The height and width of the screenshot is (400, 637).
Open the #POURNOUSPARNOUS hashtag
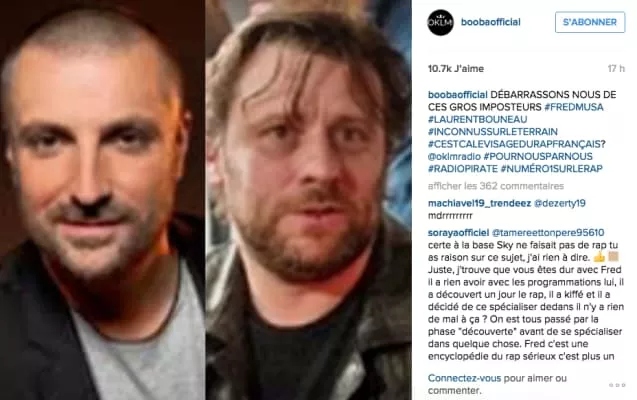pos(538,156)
